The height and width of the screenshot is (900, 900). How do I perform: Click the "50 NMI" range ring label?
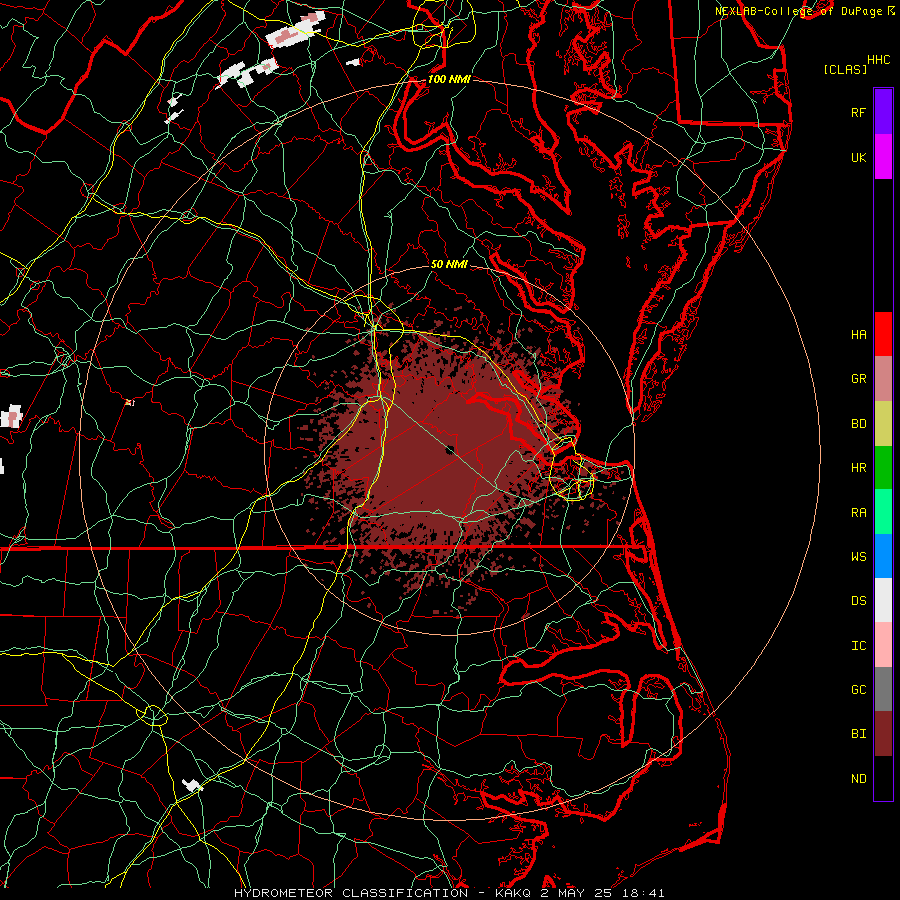449,264
